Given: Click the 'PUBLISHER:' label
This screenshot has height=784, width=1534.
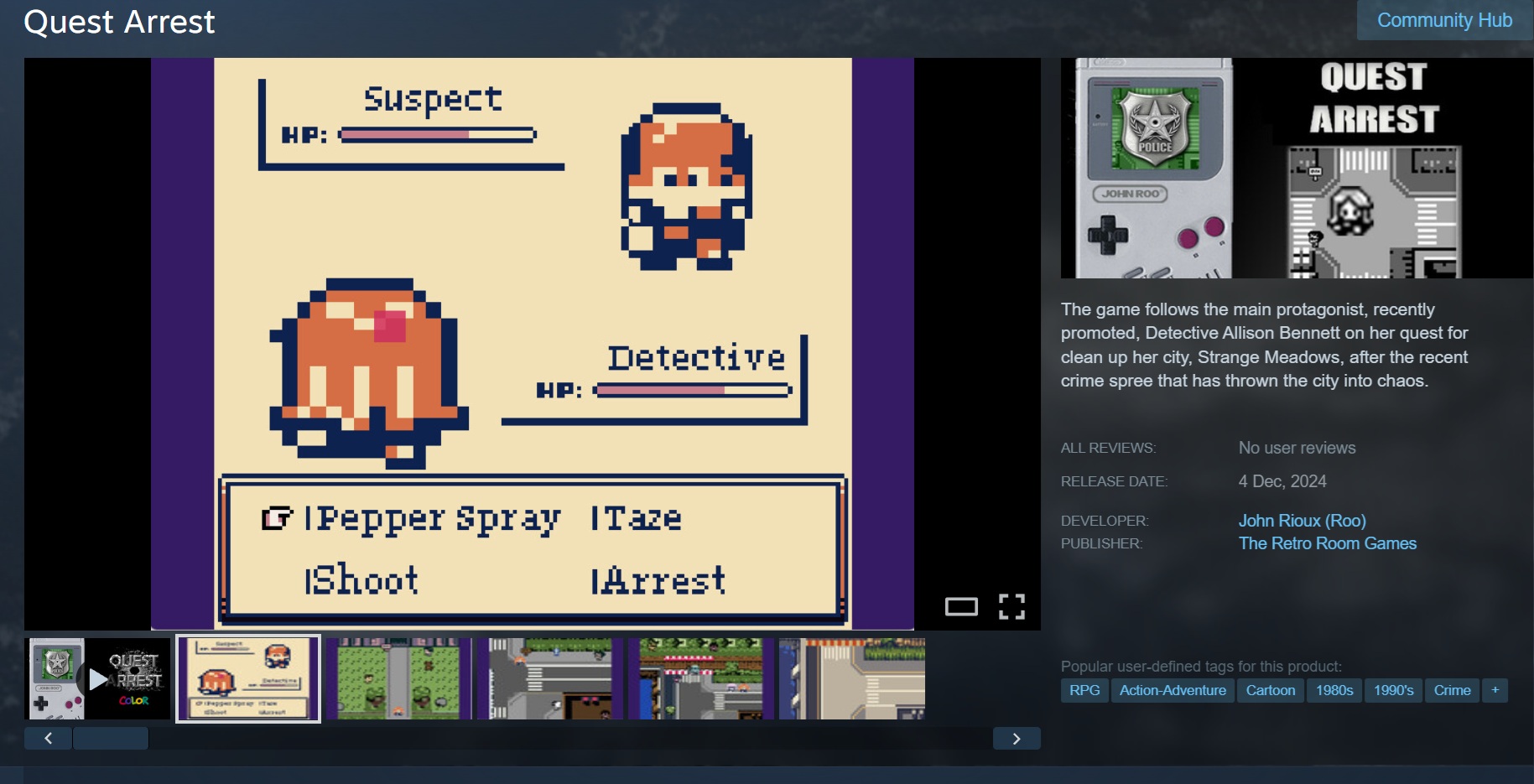Looking at the screenshot, I should point(1101,543).
